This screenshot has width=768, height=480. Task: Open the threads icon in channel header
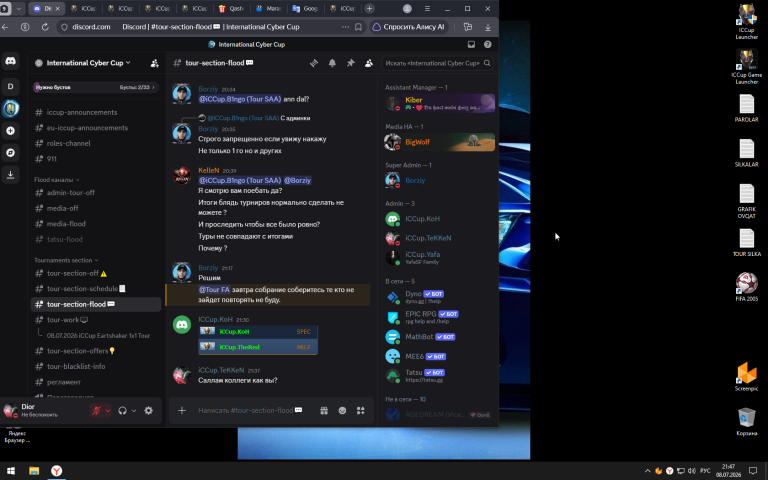tap(314, 63)
